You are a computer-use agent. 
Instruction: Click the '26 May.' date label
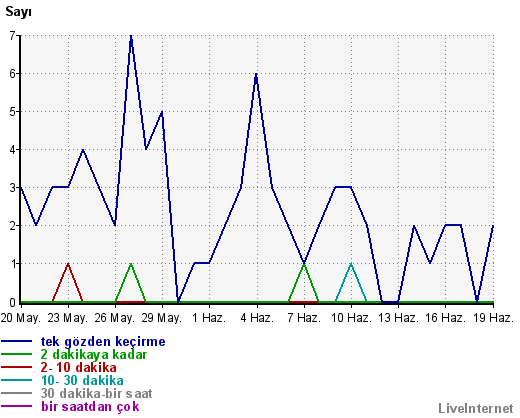(x=115, y=318)
